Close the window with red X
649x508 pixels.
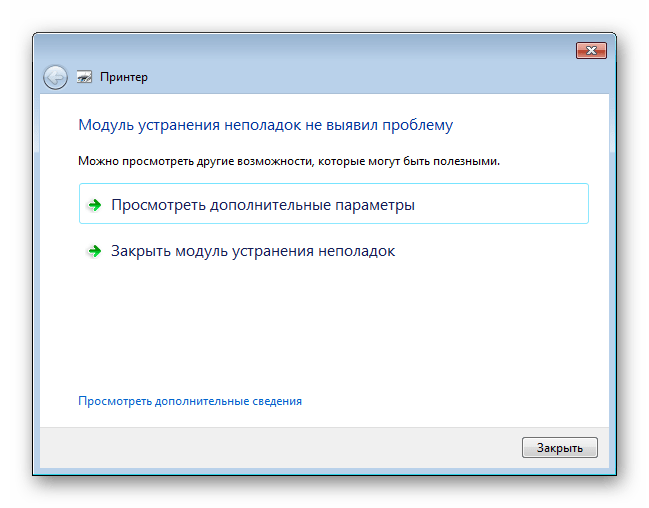tap(591, 51)
